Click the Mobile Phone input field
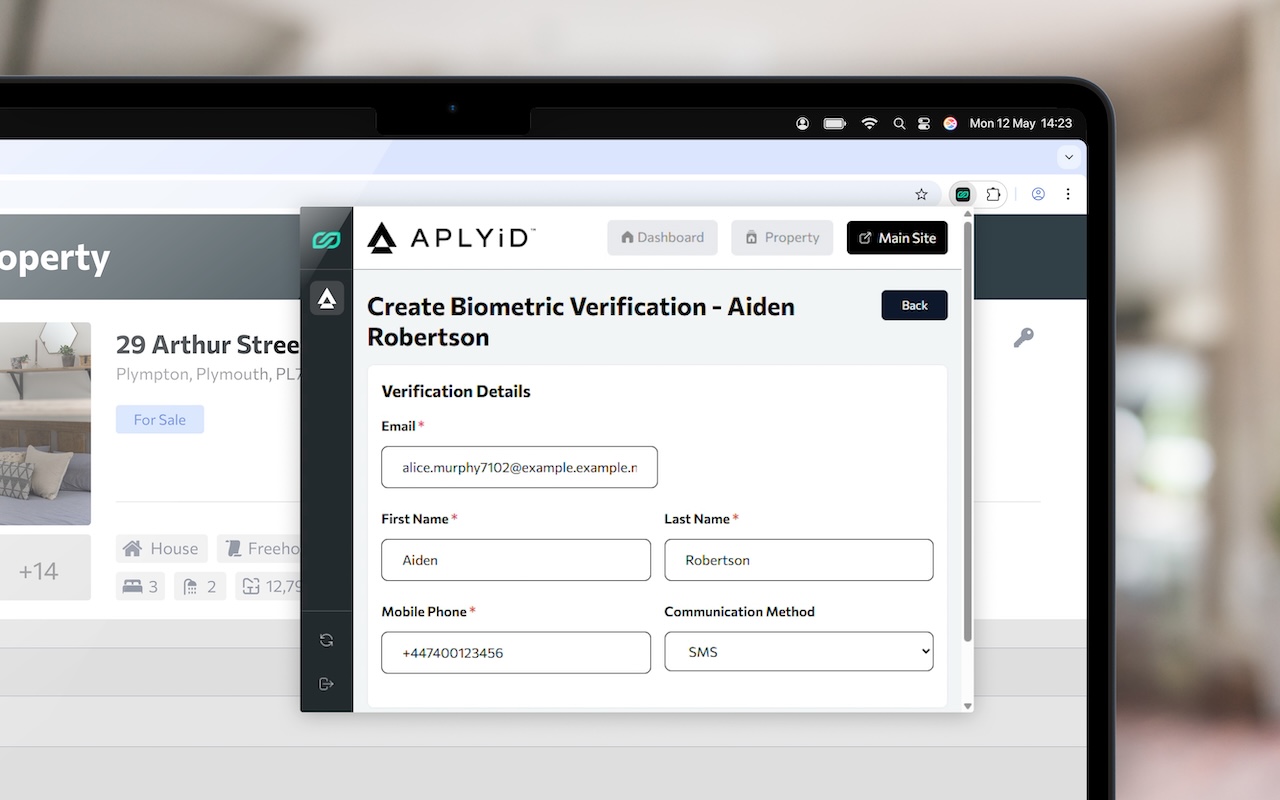Image resolution: width=1280 pixels, height=800 pixels. (x=516, y=652)
